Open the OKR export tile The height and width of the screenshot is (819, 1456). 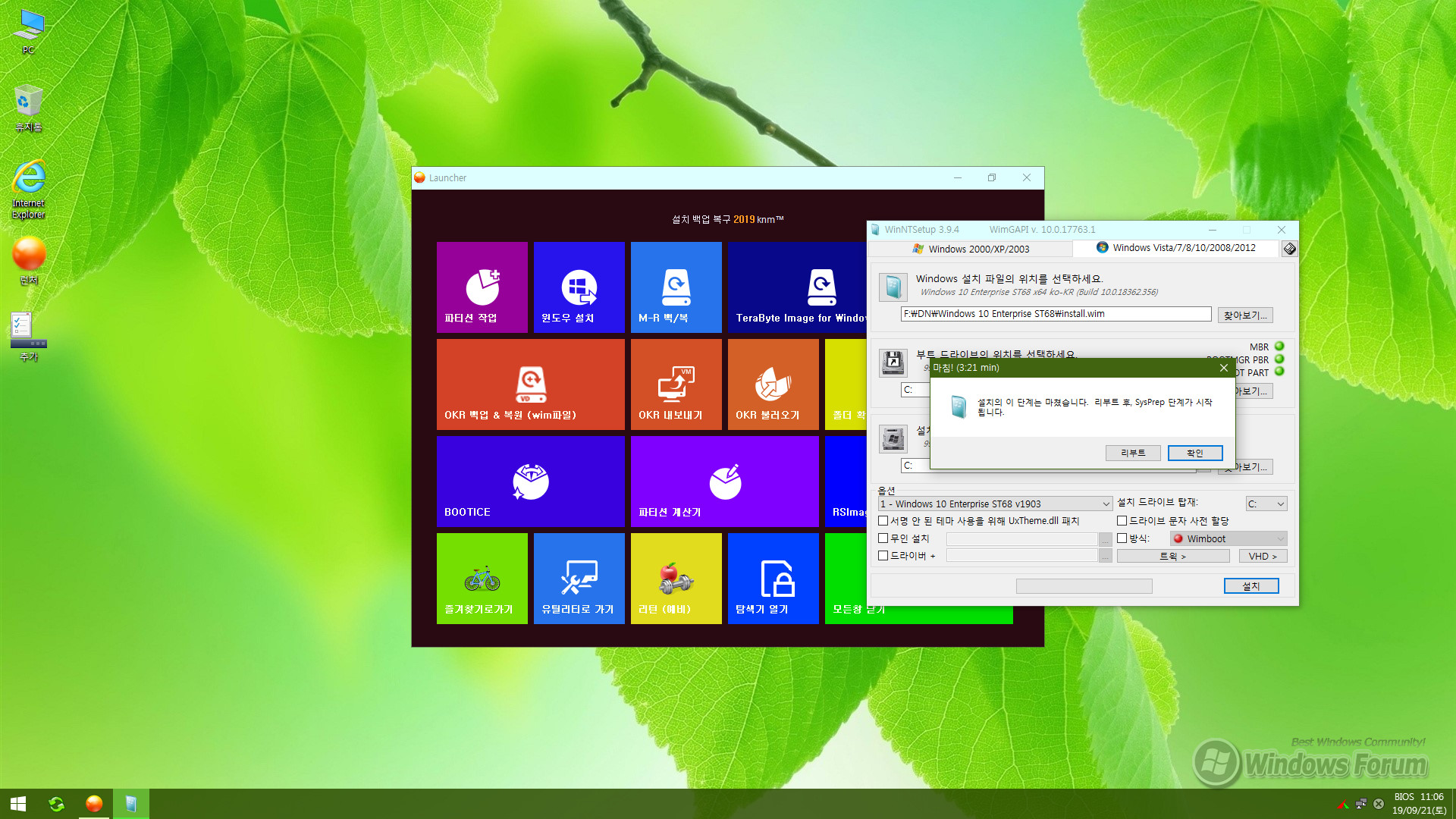tap(676, 384)
